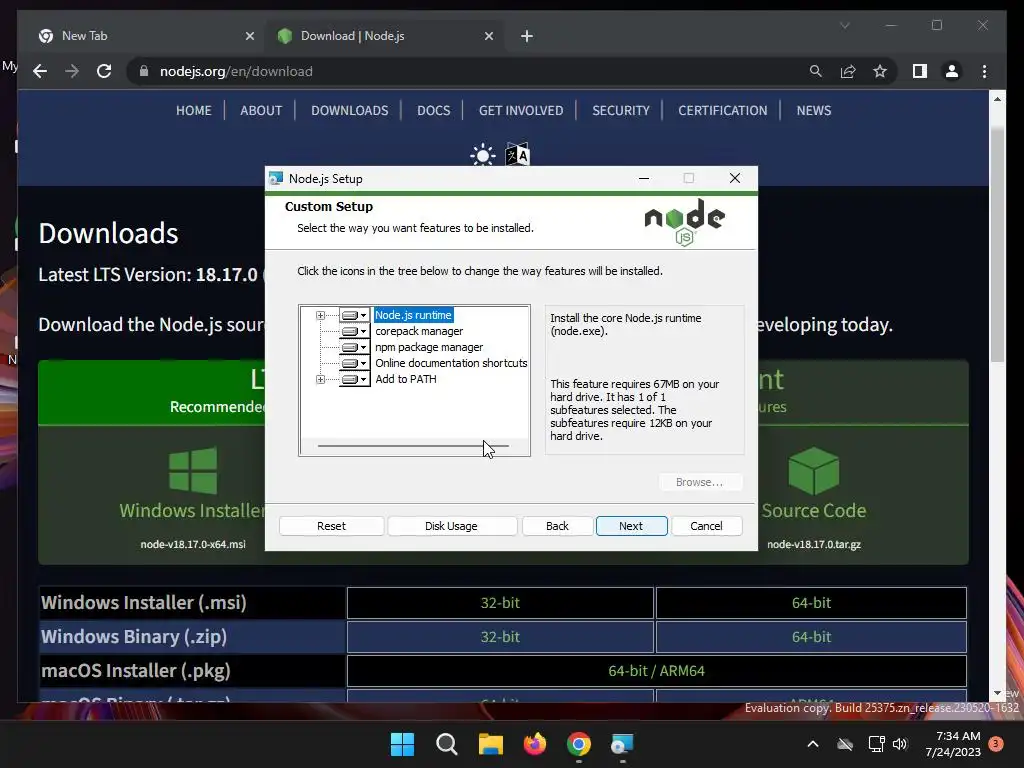Viewport: 1024px width, 768px height.
Task: Click Next in Node.js Setup
Action: coord(631,526)
